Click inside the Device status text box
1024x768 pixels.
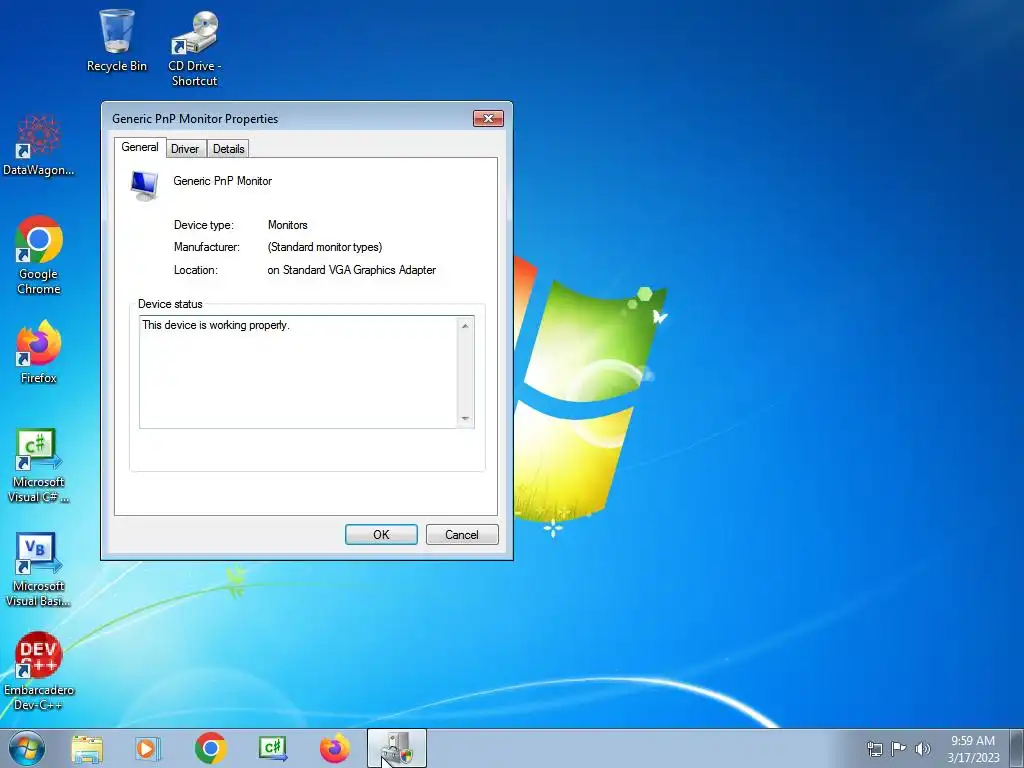pyautogui.click(x=299, y=372)
